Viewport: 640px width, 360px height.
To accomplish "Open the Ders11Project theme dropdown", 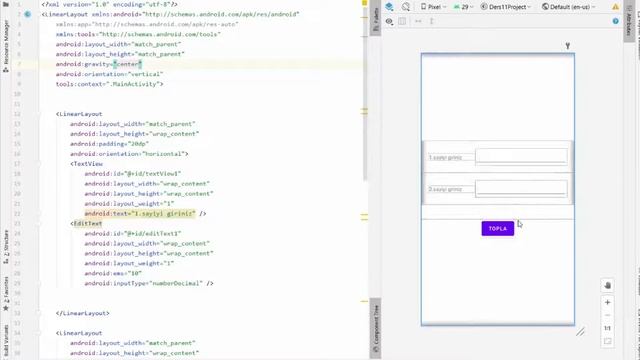I will click(506, 7).
